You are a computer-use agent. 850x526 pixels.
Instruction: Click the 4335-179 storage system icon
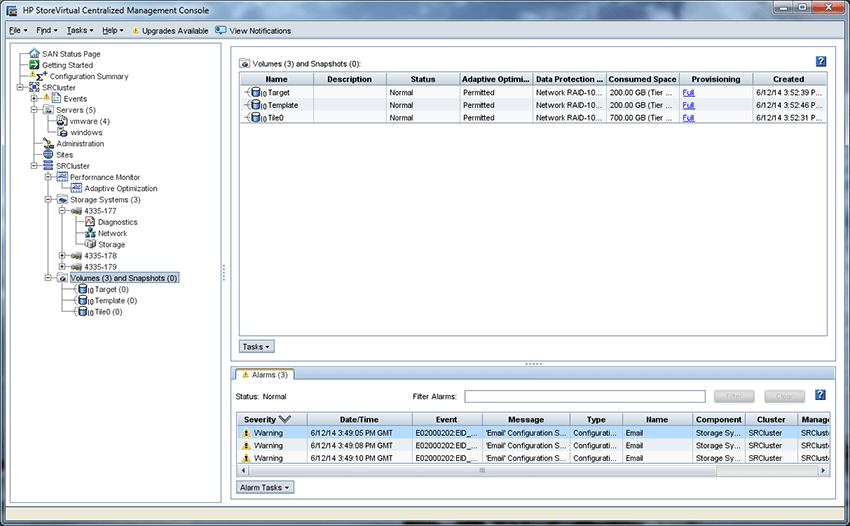76,267
